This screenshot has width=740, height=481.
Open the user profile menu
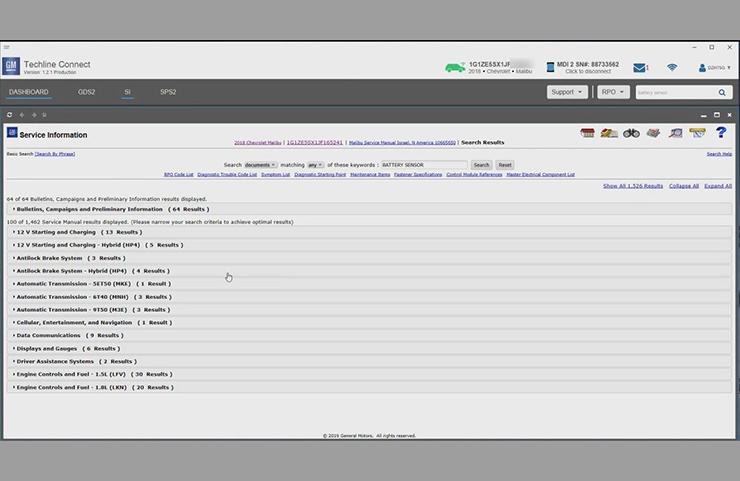pos(715,68)
